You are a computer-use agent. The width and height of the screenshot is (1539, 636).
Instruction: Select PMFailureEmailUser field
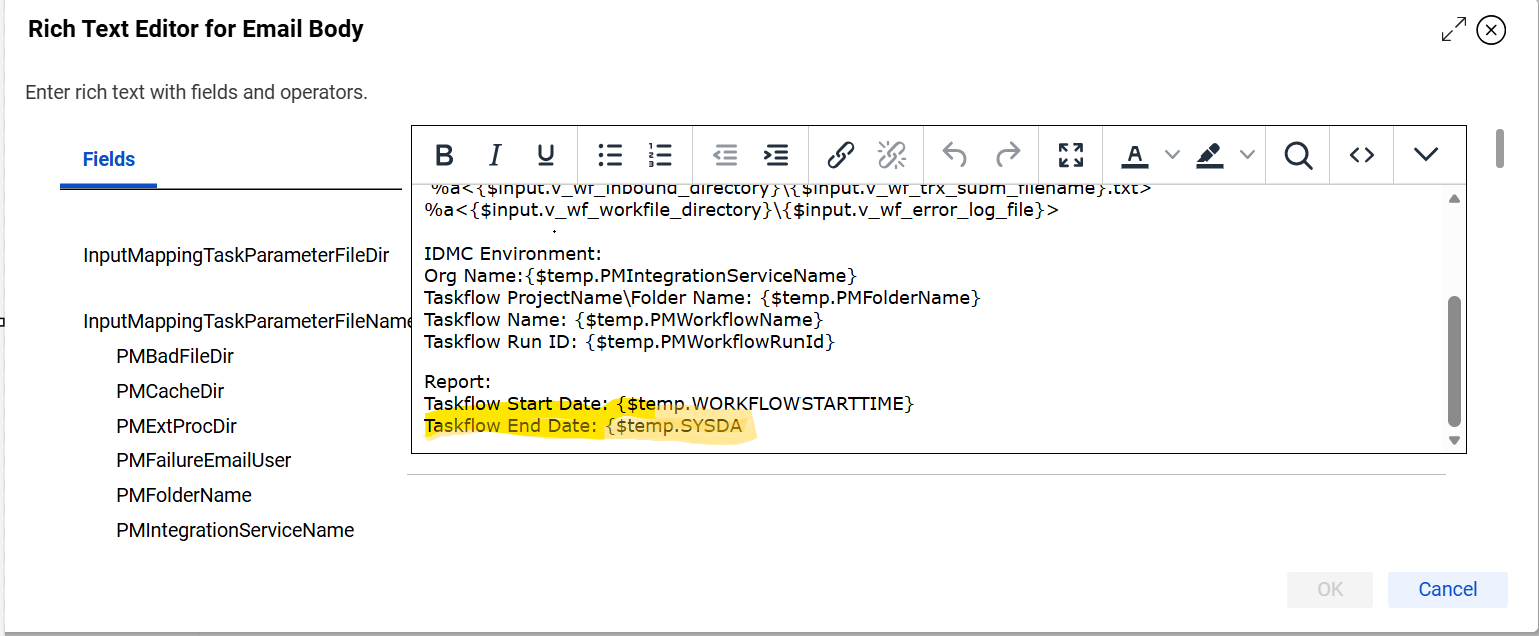[x=204, y=461]
